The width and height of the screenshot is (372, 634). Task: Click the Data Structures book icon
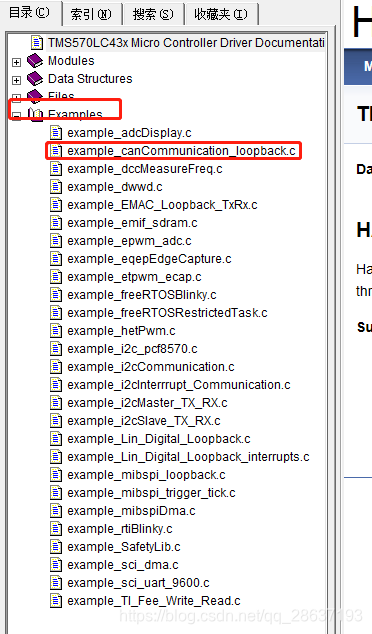pos(35,78)
